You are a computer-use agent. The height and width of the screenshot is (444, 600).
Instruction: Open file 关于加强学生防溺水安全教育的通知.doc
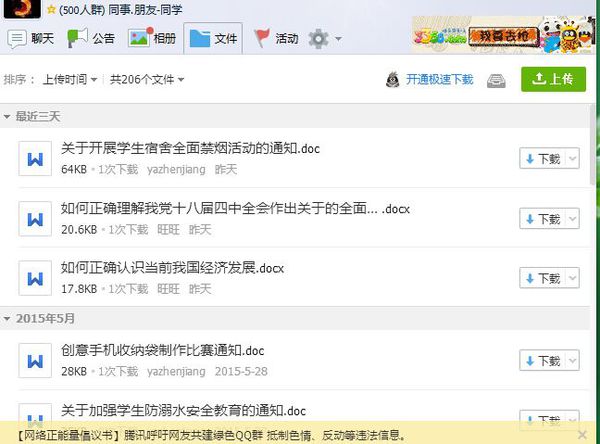click(183, 411)
